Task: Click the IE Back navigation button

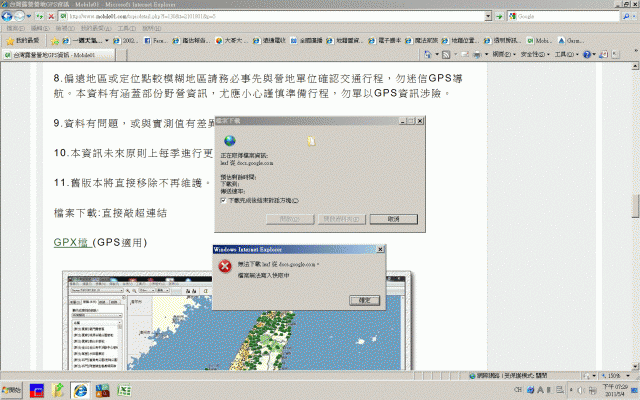Action: (7, 16)
